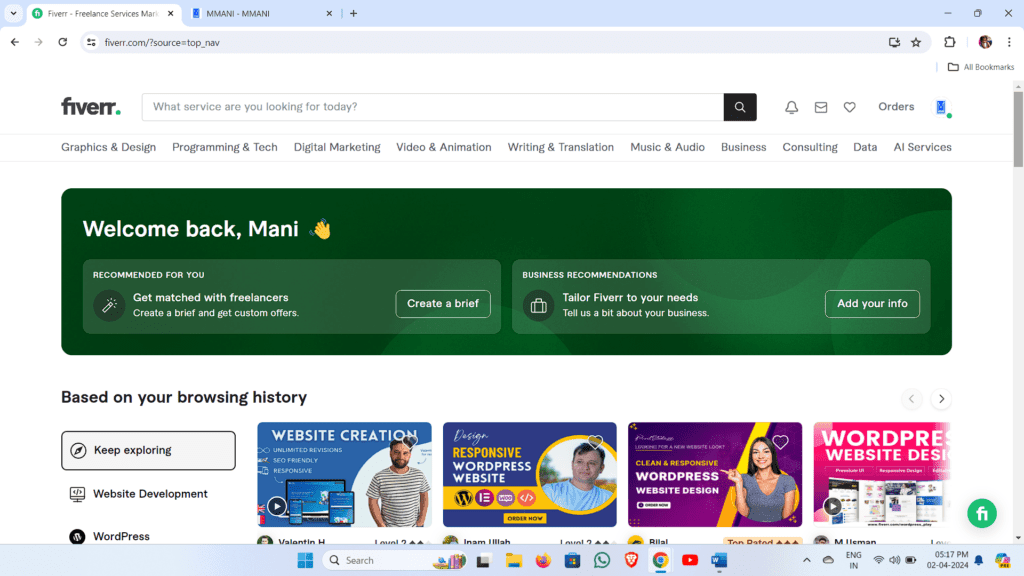The image size is (1024, 576).
Task: Open AI Services category
Action: click(x=922, y=148)
